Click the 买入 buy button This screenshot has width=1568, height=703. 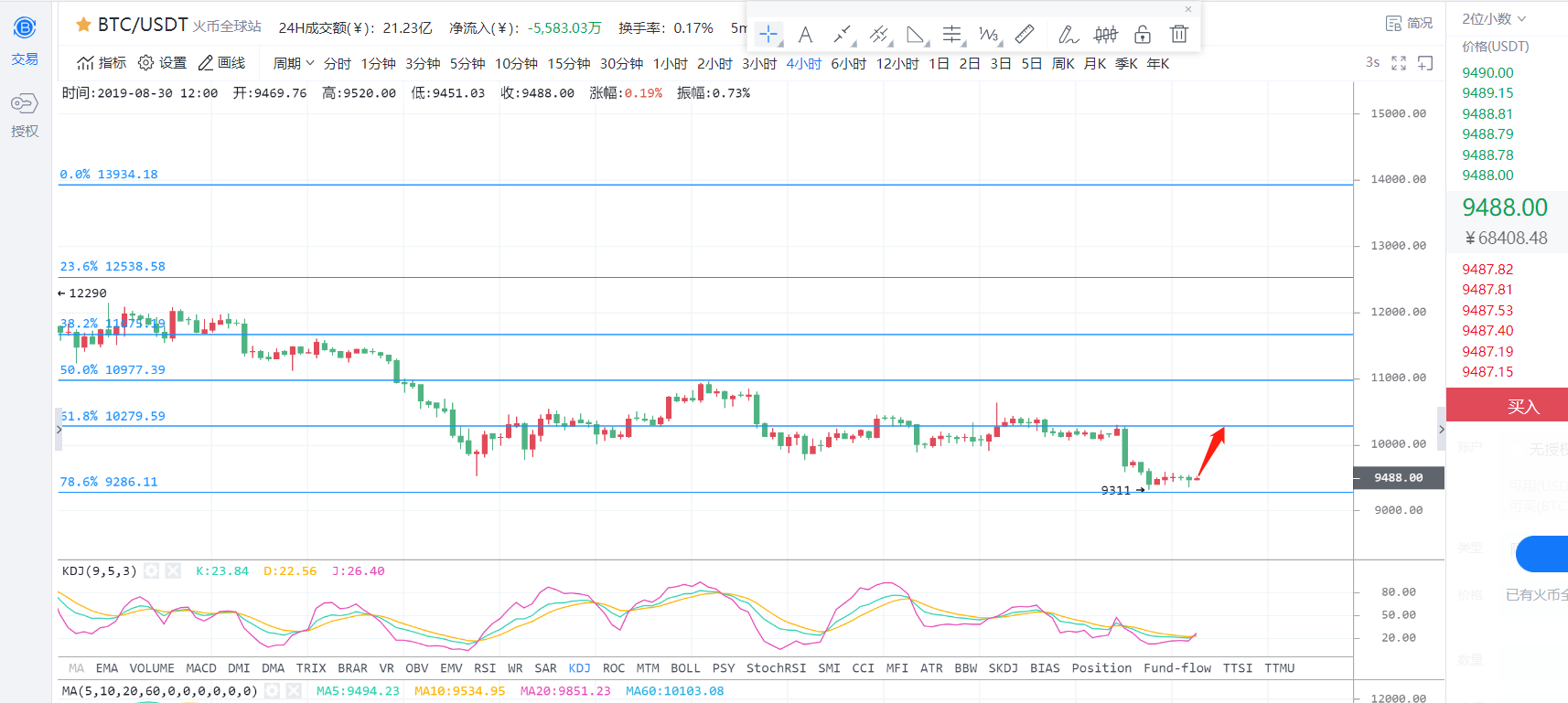[x=1508, y=405]
